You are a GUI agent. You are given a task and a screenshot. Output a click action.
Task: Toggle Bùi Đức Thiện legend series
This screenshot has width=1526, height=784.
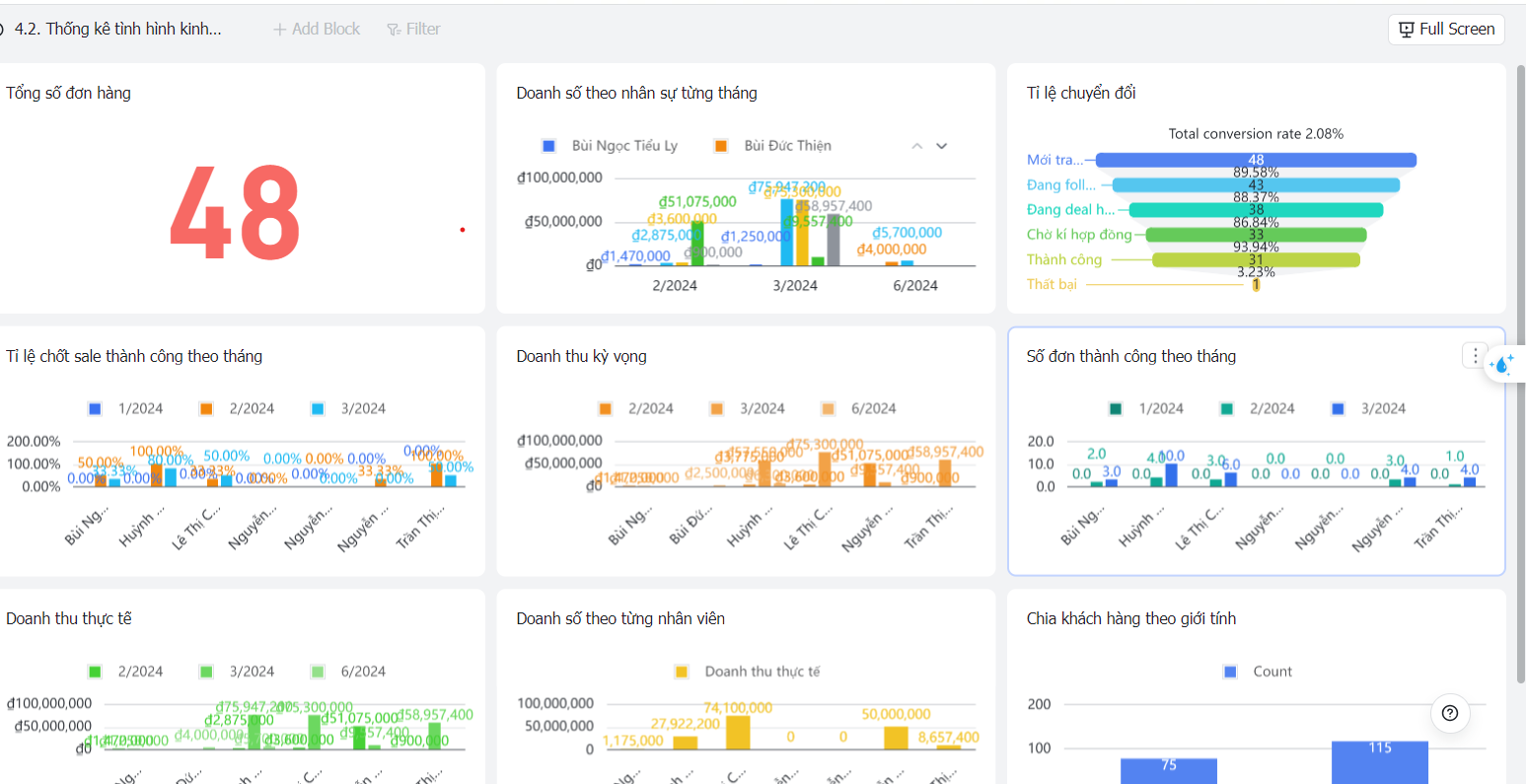click(772, 146)
